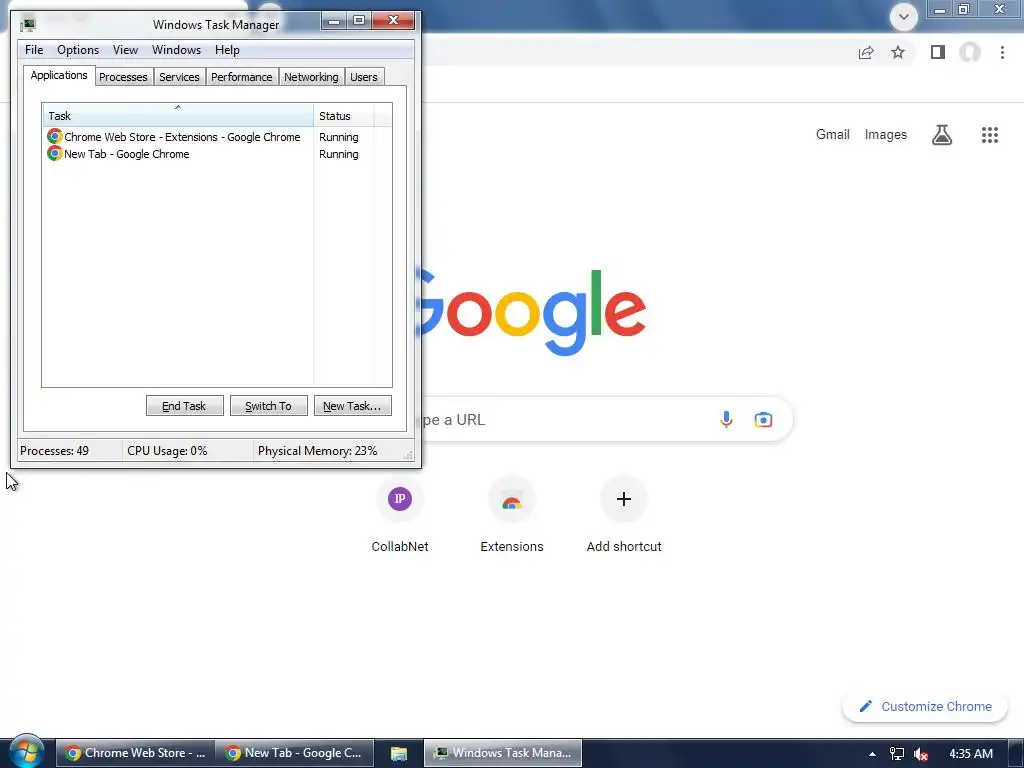The width and height of the screenshot is (1024, 768).
Task: Open the Extensions shortcut icon
Action: [x=512, y=499]
